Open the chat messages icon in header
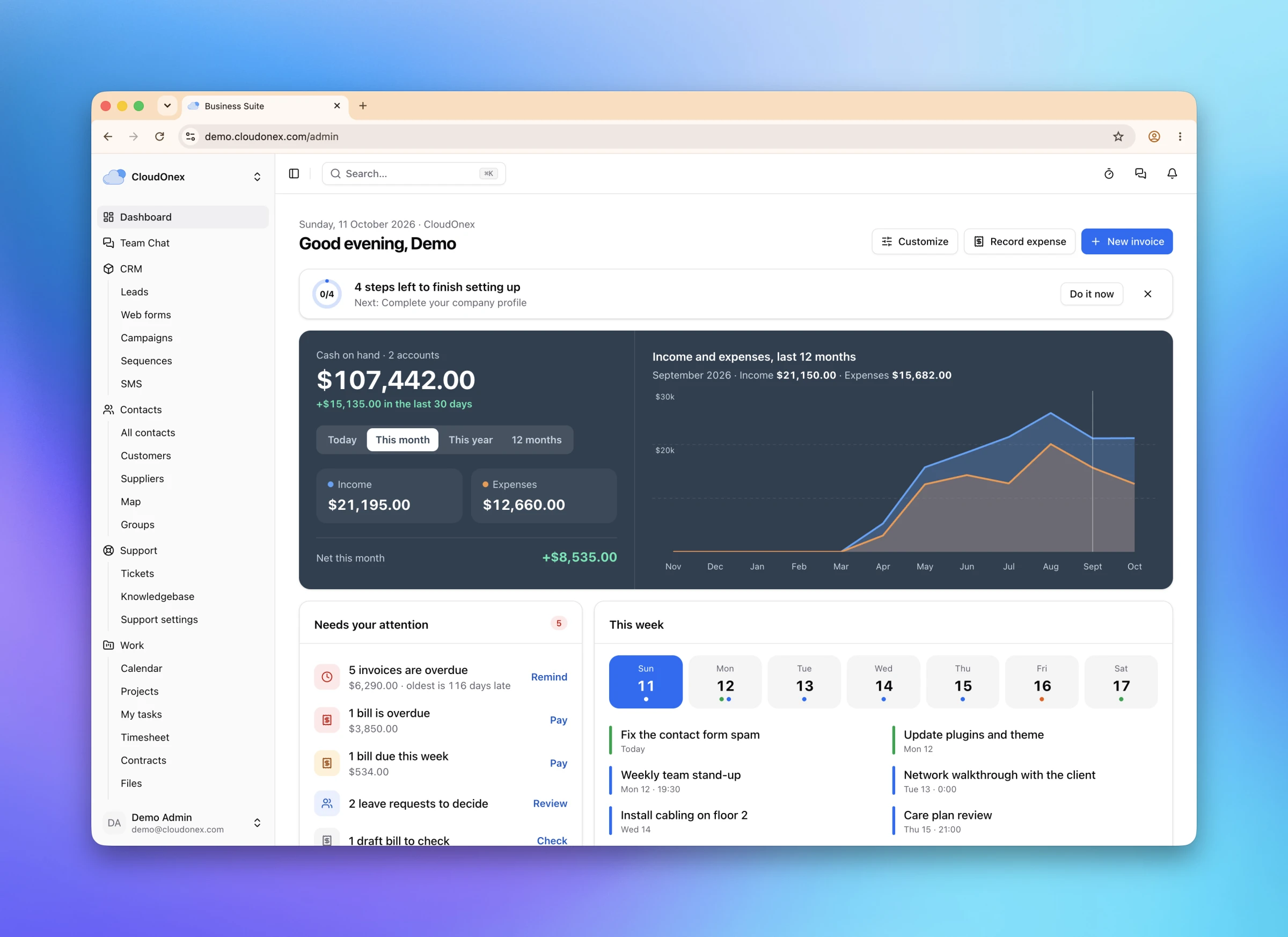The width and height of the screenshot is (1288, 937). tap(1140, 174)
